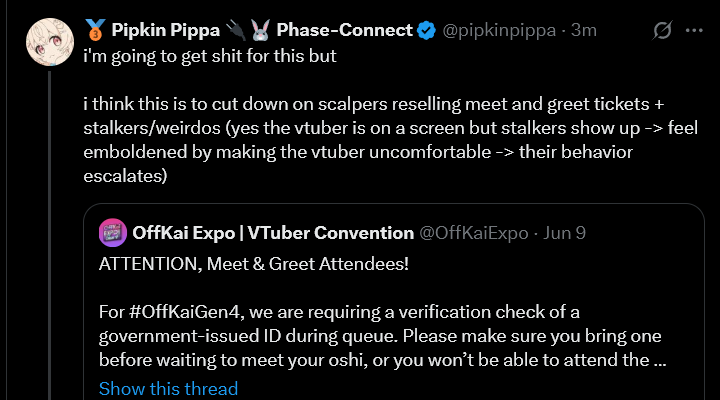Click the rabbit emoji in display name

click(259, 30)
